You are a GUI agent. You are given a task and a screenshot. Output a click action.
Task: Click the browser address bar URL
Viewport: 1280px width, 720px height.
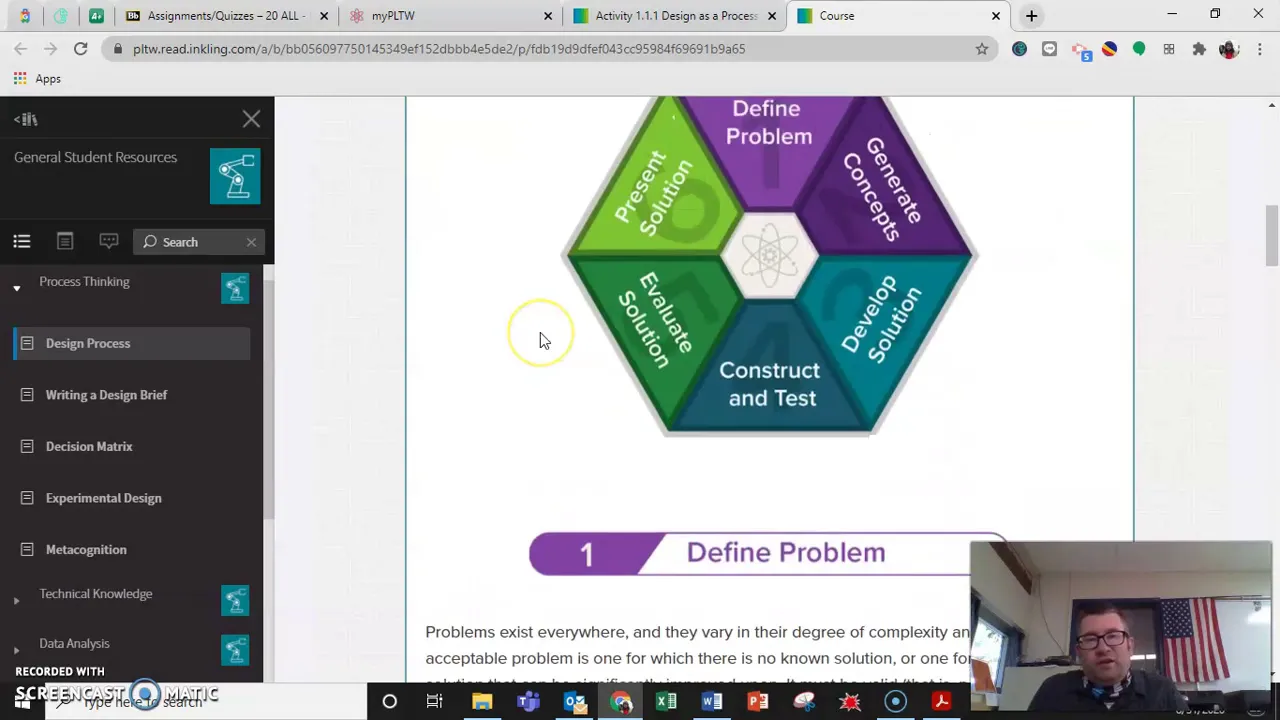439,49
